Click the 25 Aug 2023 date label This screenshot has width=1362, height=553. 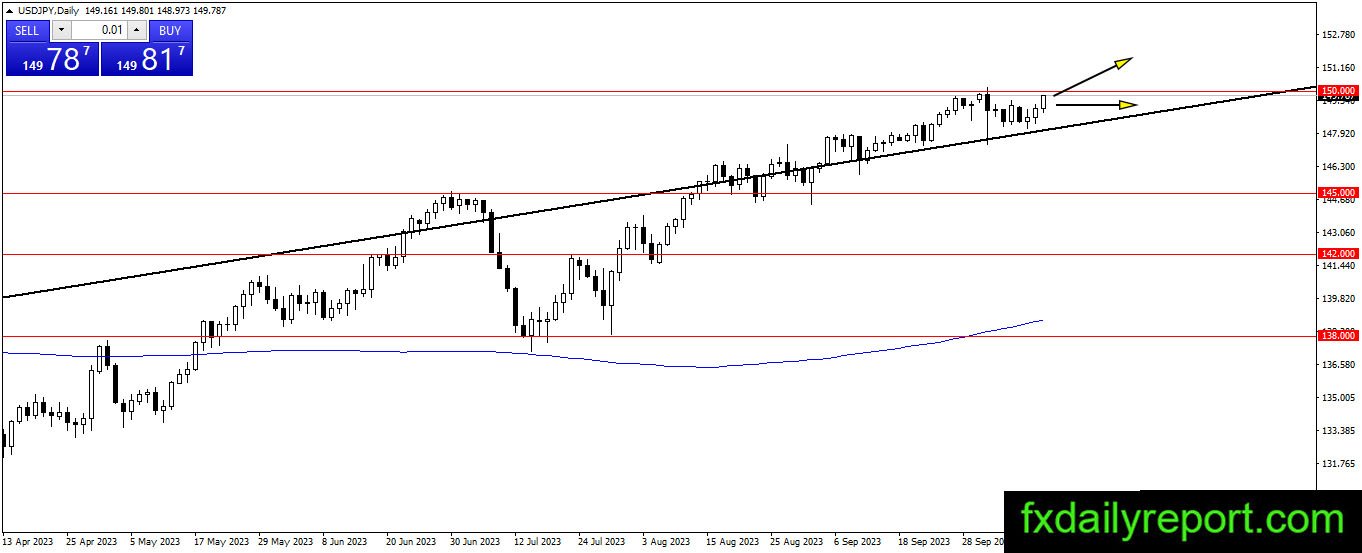click(x=796, y=542)
